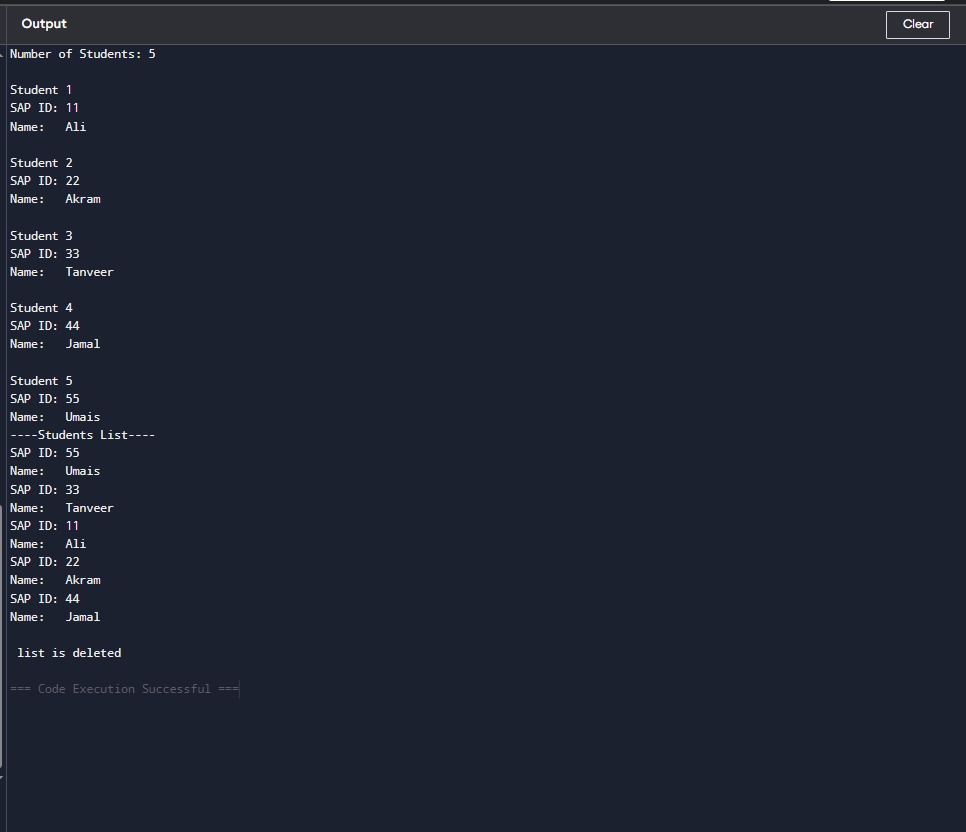Click the scroll down arrow at left edge
The image size is (966, 832).
(x=2, y=777)
